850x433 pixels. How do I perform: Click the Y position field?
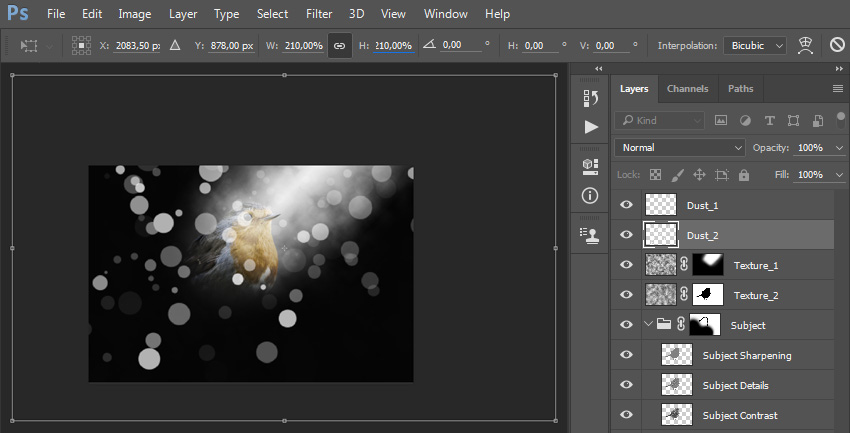tap(231, 46)
